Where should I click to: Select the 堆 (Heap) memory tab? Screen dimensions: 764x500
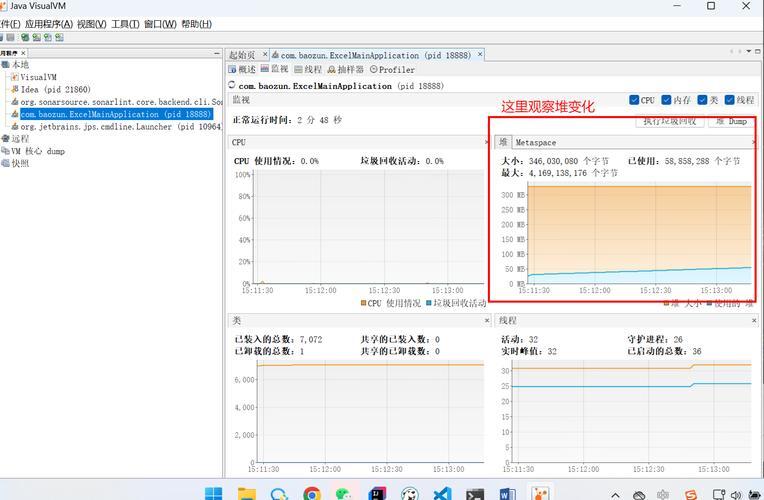coord(503,142)
